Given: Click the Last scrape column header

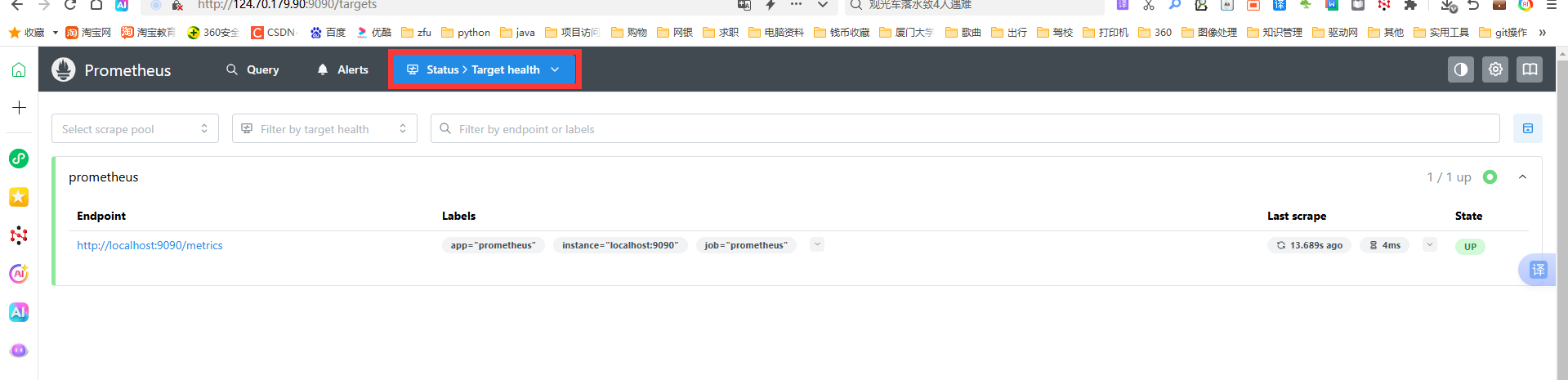Looking at the screenshot, I should (1297, 216).
